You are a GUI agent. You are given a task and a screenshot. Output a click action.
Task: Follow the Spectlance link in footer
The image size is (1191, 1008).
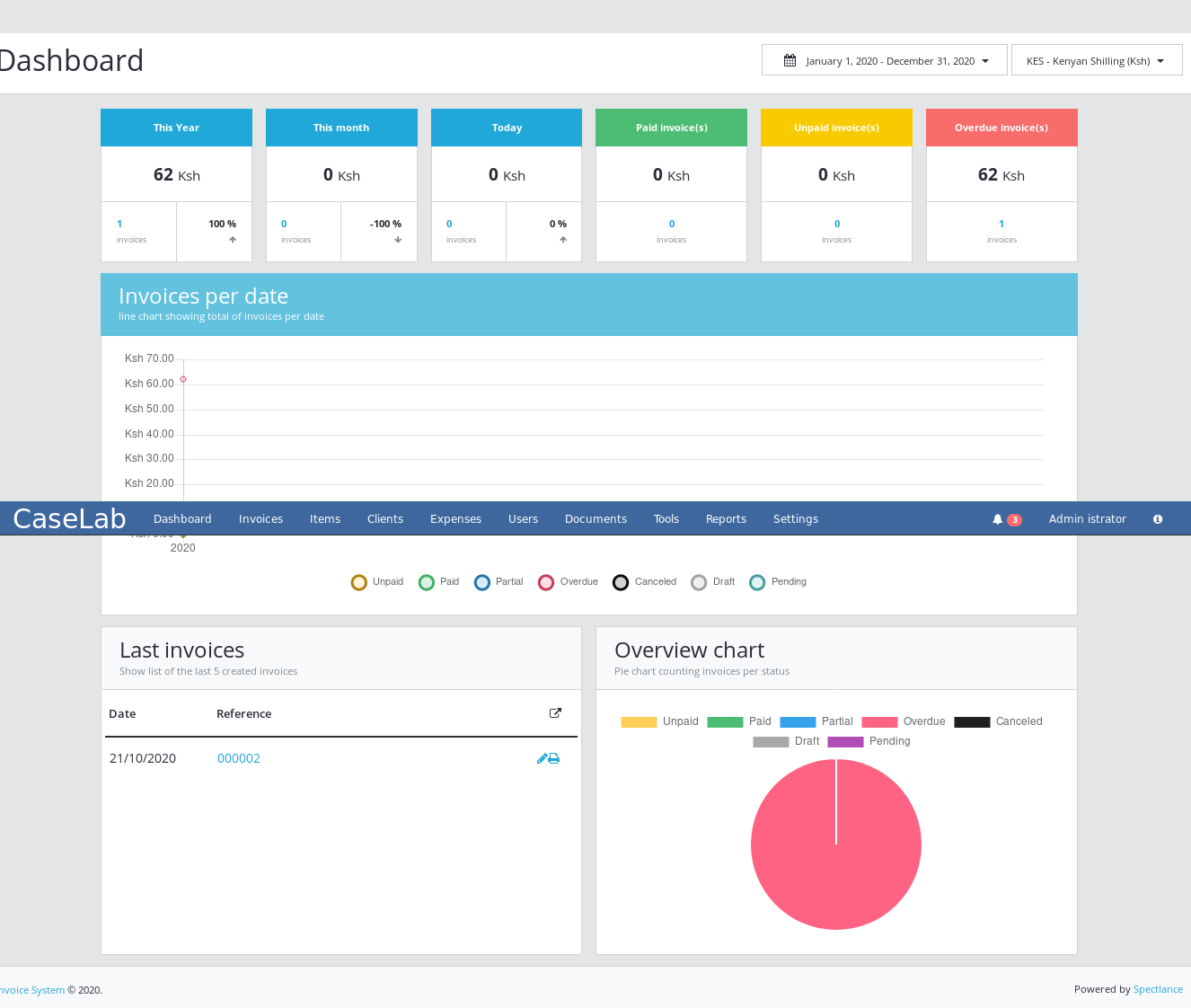1158,989
